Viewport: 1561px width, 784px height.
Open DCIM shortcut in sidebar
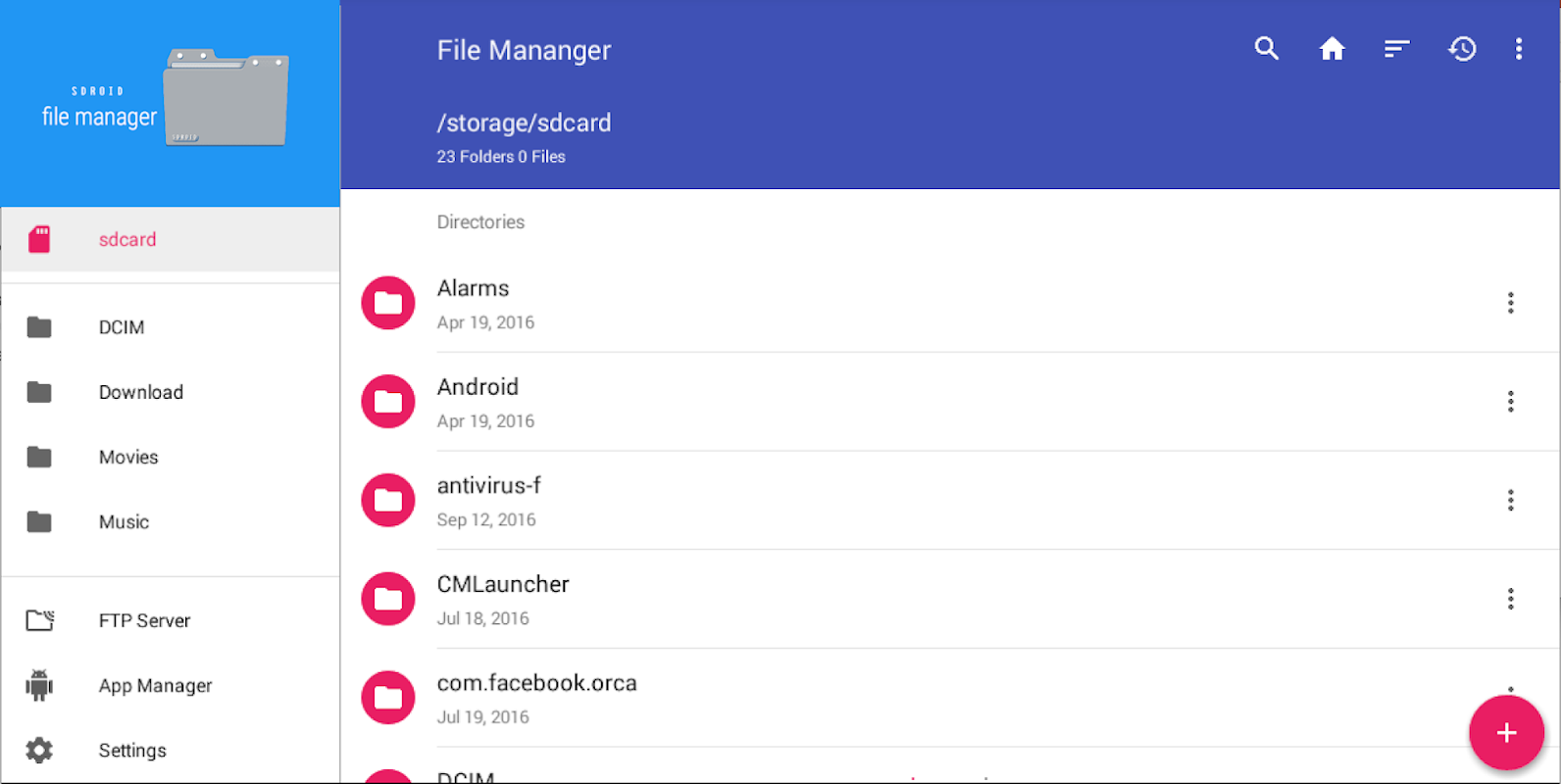click(121, 327)
